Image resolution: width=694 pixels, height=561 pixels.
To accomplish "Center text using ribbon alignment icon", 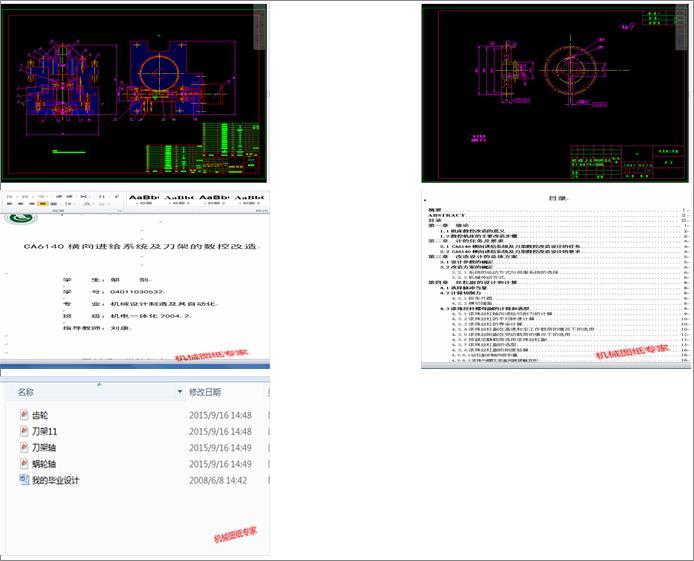I will click(20, 204).
